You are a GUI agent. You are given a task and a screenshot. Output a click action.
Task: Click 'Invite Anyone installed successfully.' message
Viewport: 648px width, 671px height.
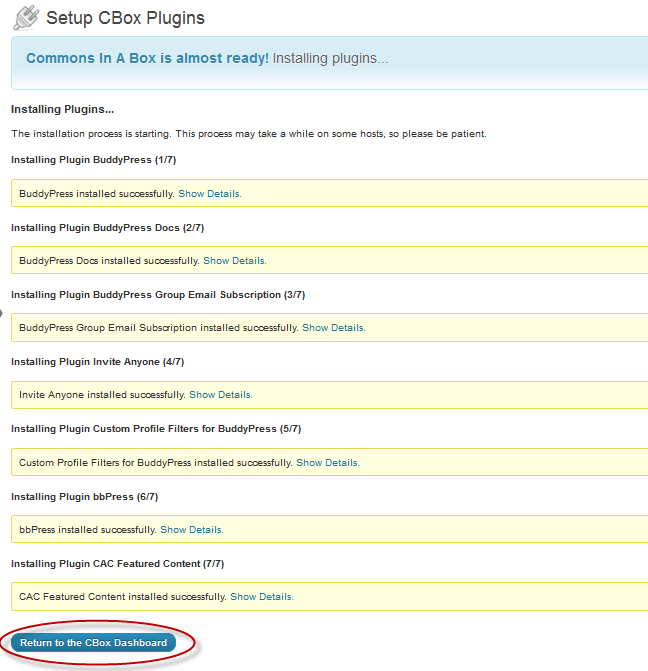[102, 395]
